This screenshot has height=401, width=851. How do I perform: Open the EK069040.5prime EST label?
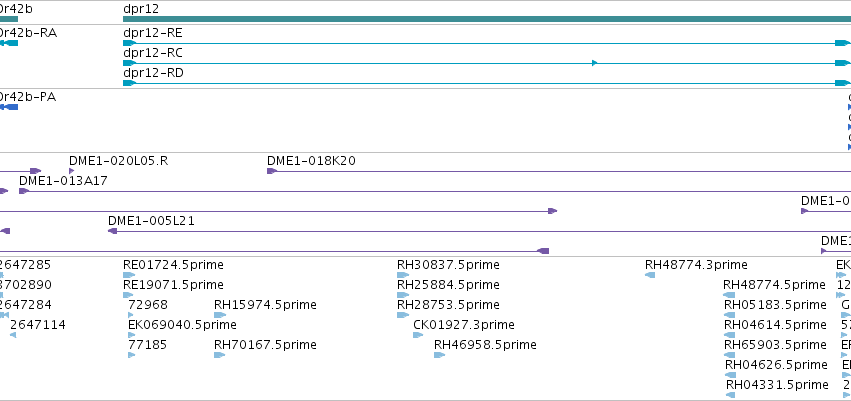[182, 324]
